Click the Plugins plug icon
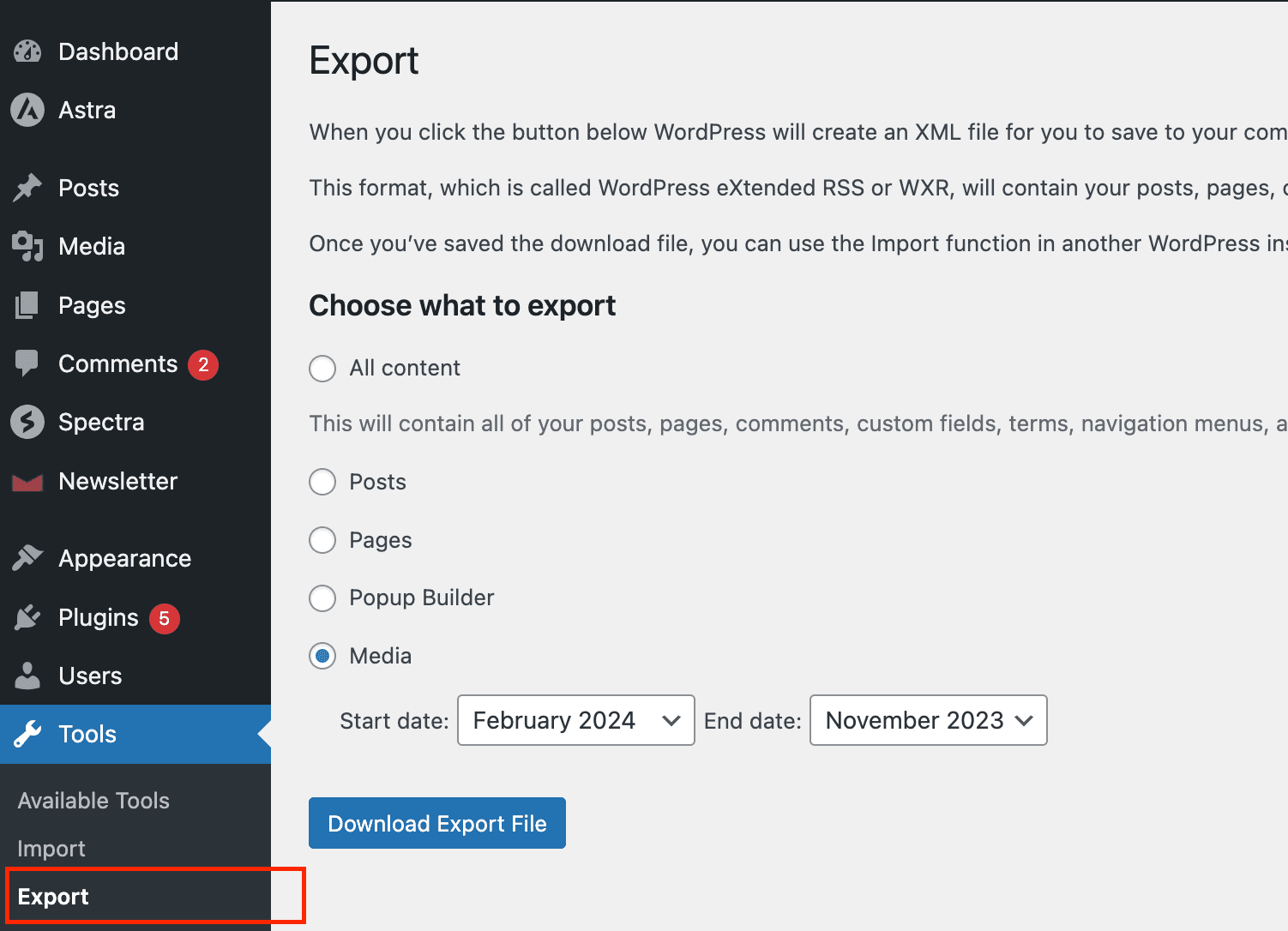 point(27,617)
